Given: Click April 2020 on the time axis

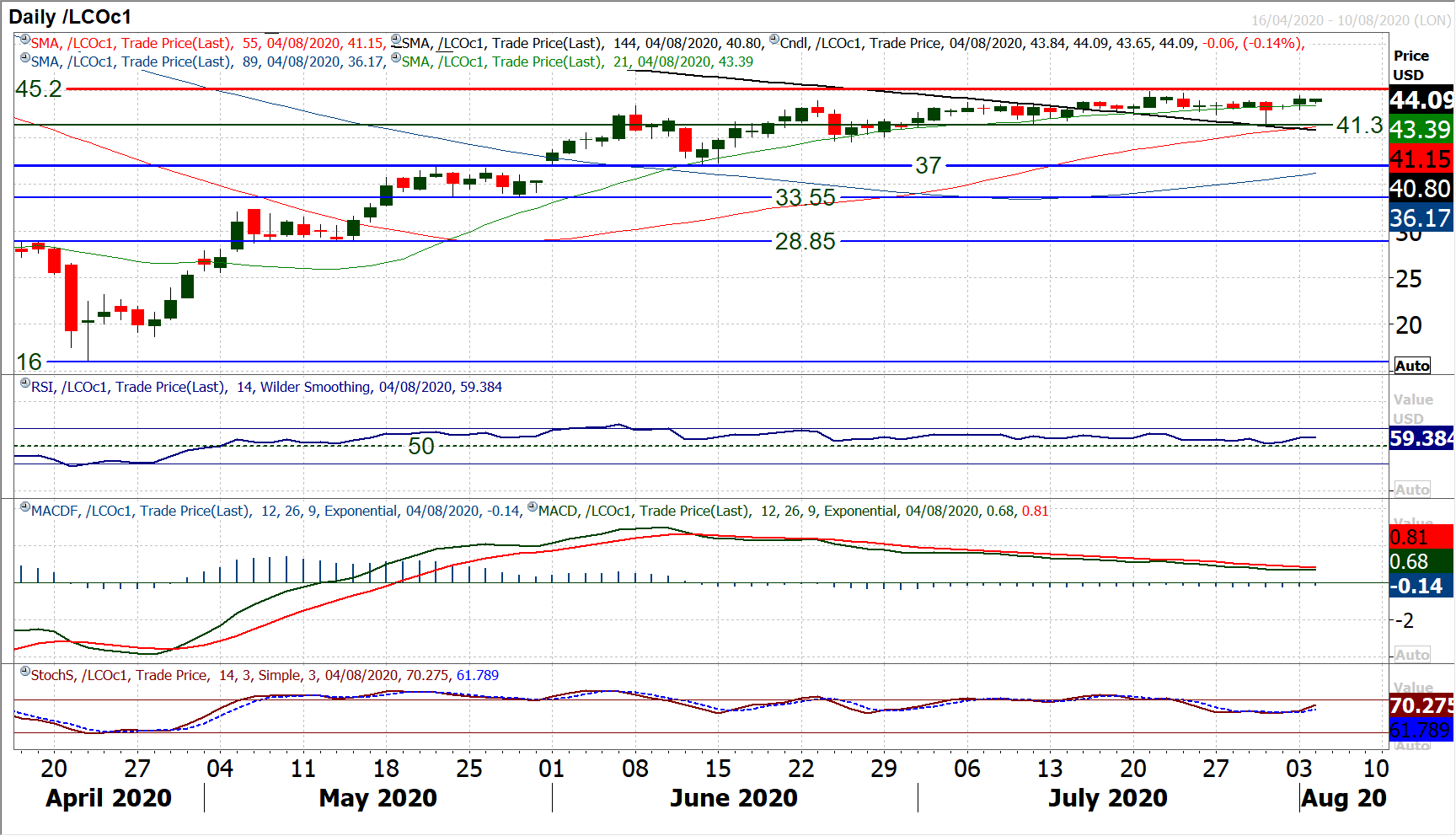Looking at the screenshot, I should pyautogui.click(x=109, y=797).
